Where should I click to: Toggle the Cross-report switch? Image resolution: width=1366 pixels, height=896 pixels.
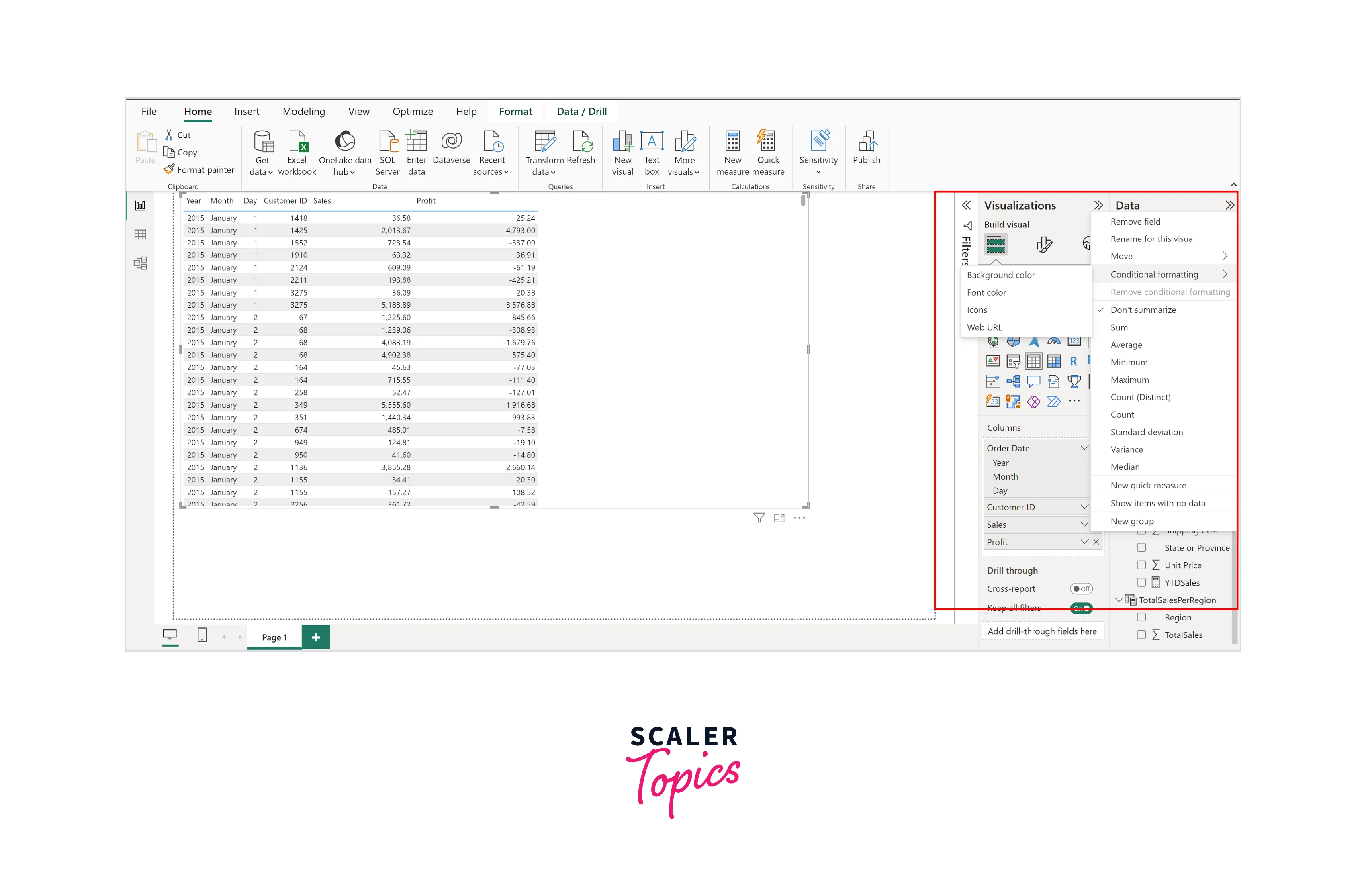coord(1081,588)
